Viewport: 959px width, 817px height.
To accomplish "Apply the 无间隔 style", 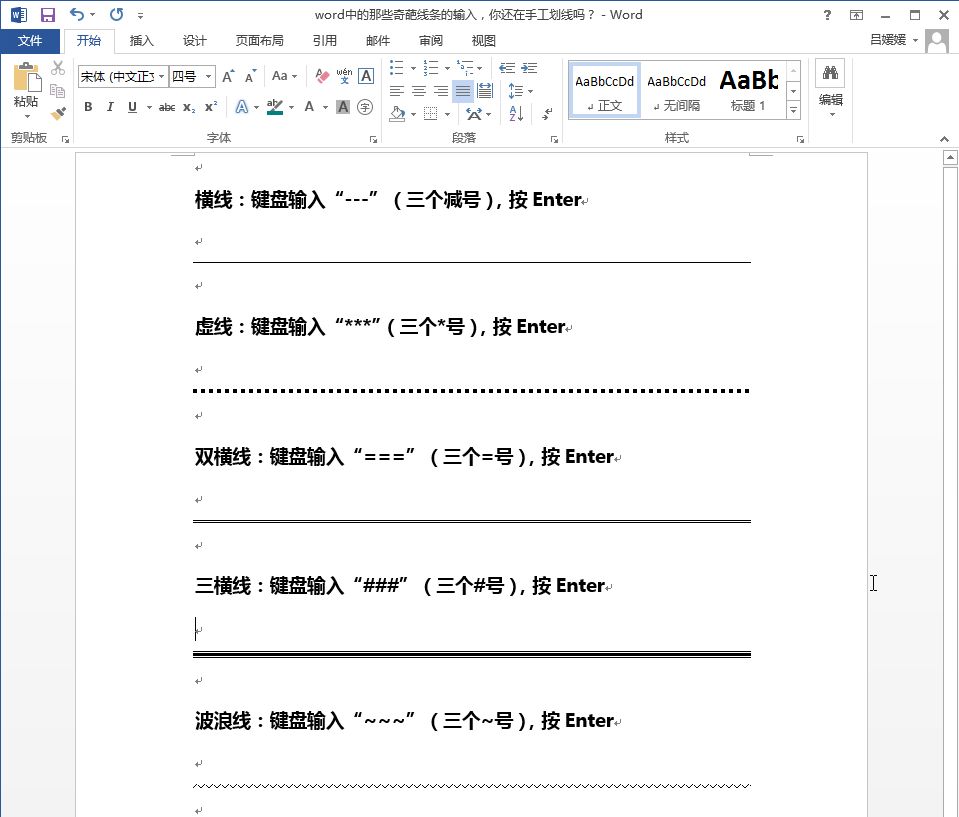I will [x=676, y=90].
